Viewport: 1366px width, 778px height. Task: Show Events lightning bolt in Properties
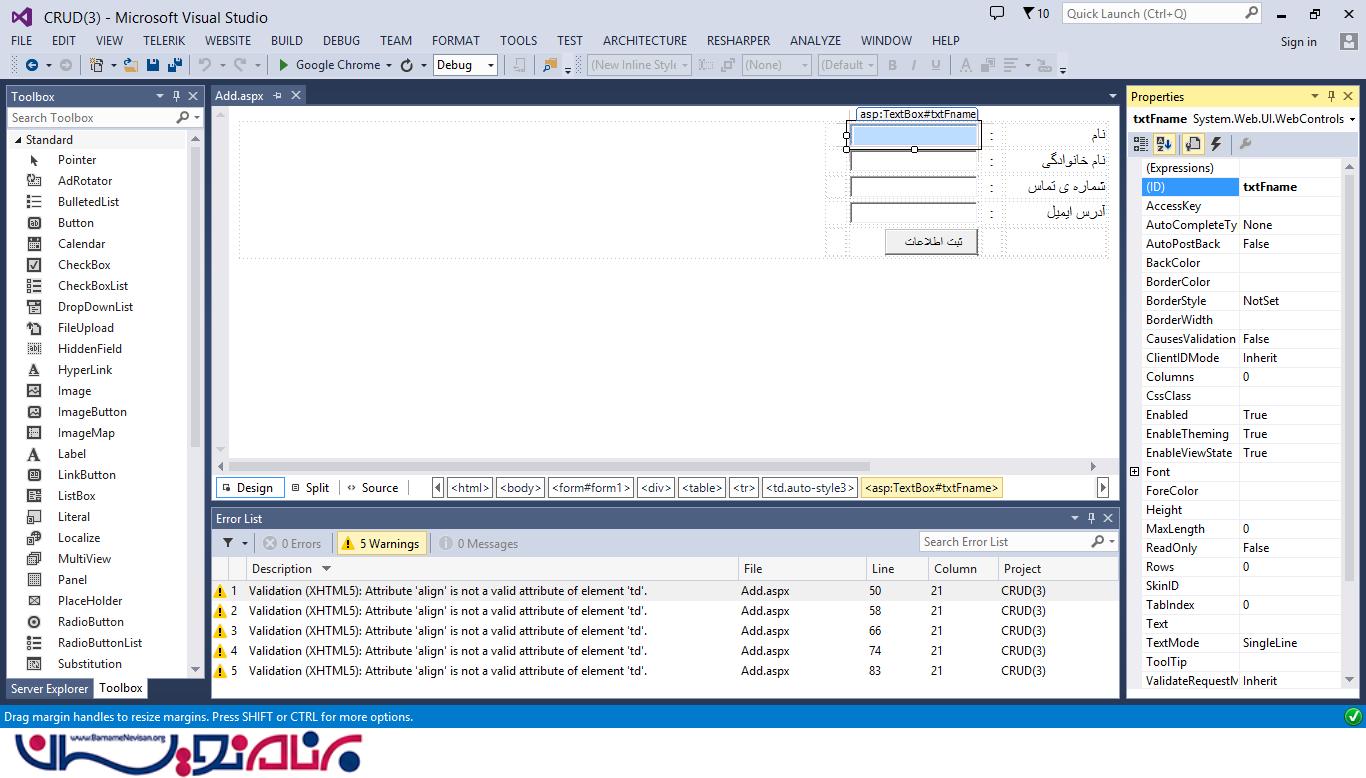[1216, 144]
